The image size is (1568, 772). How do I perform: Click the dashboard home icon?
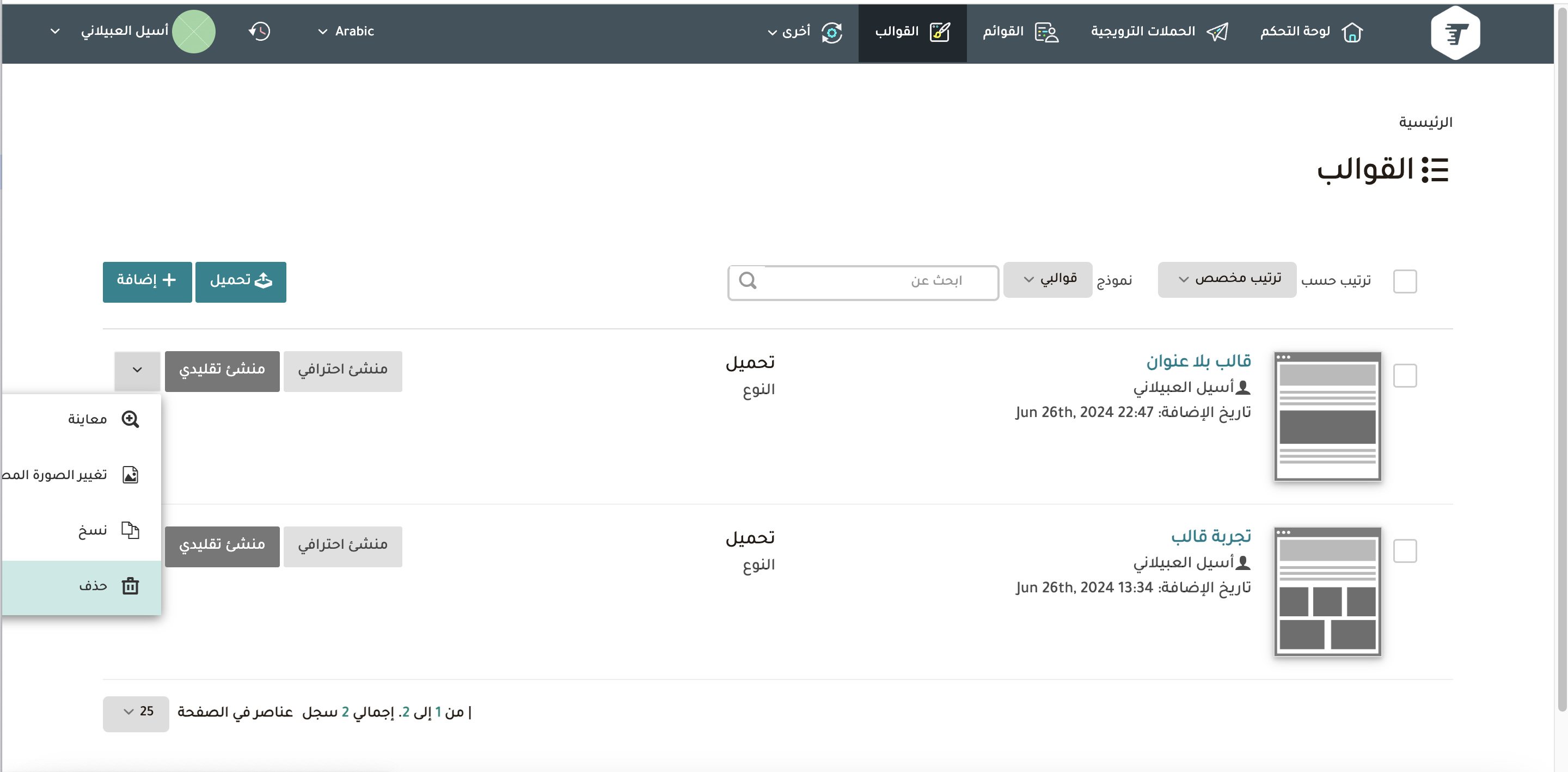click(x=1352, y=32)
